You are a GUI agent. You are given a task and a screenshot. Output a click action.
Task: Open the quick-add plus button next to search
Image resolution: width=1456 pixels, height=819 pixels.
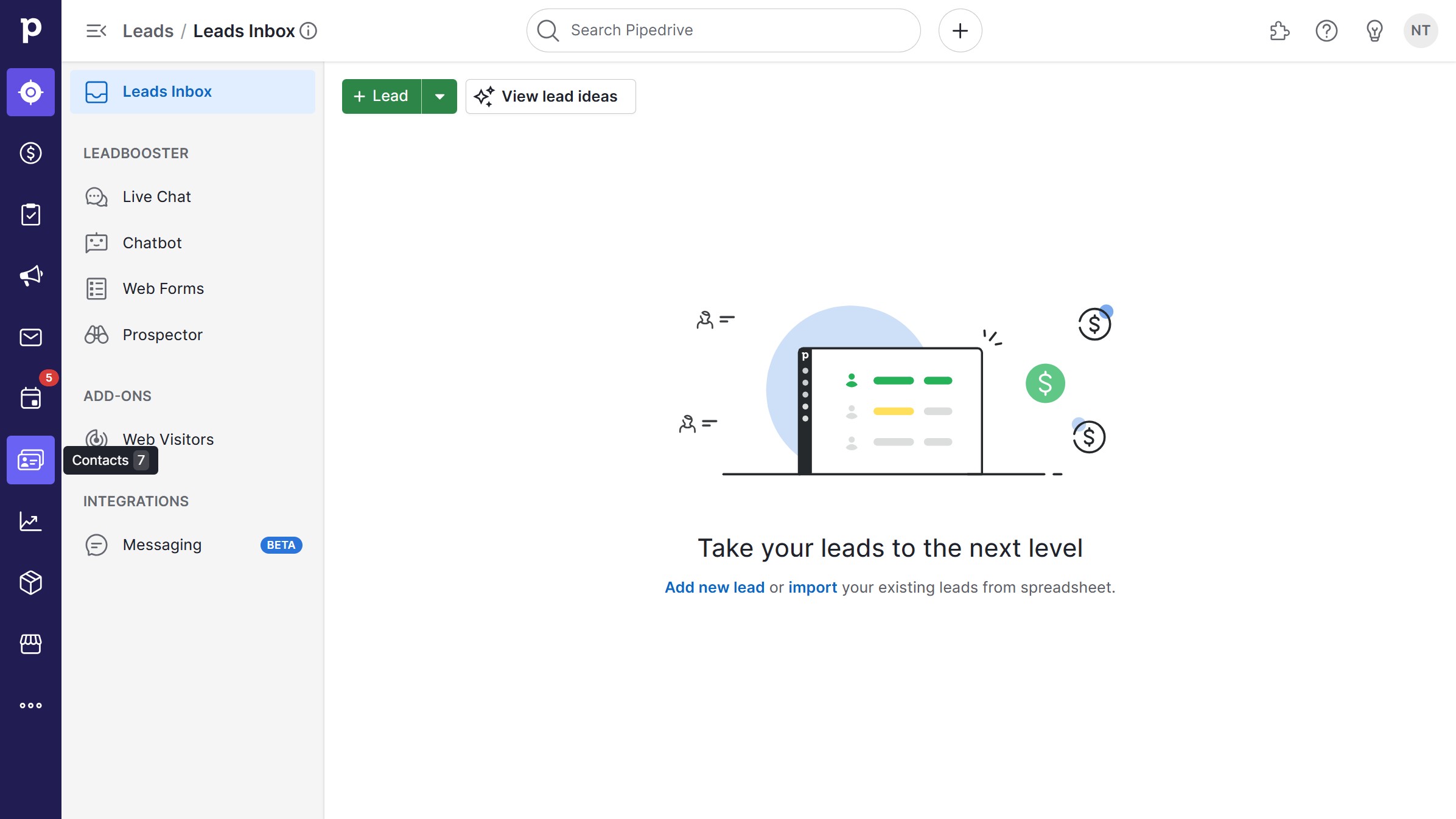(x=960, y=30)
